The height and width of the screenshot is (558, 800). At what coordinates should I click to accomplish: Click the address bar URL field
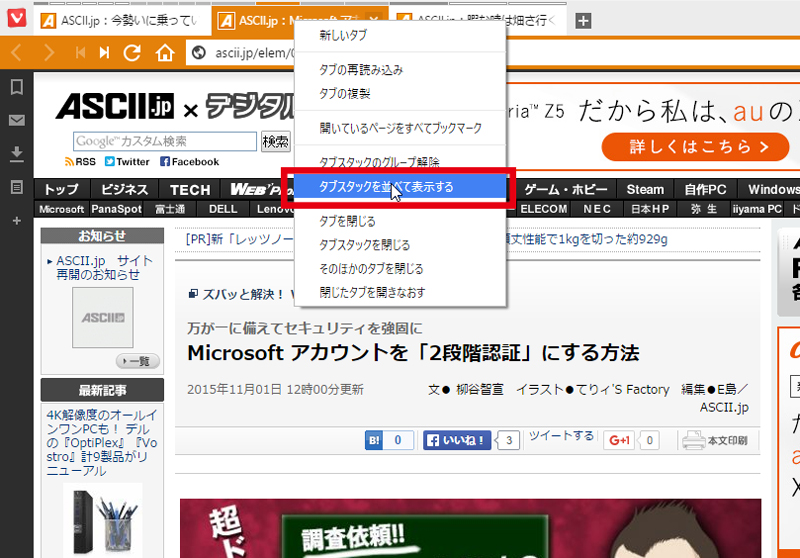pos(240,53)
